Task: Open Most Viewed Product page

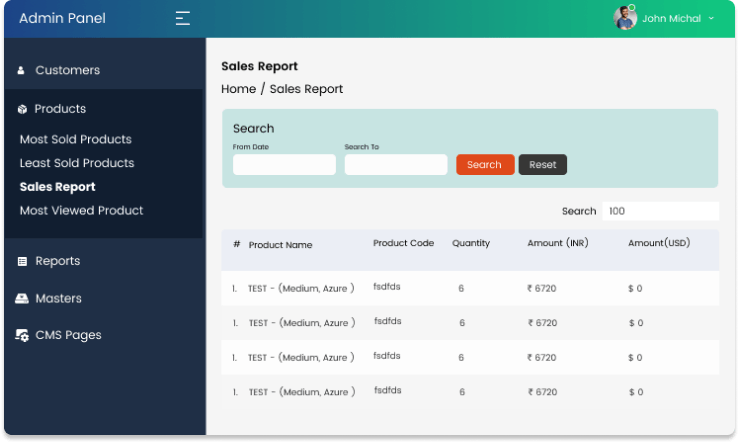Action: [x=81, y=211]
